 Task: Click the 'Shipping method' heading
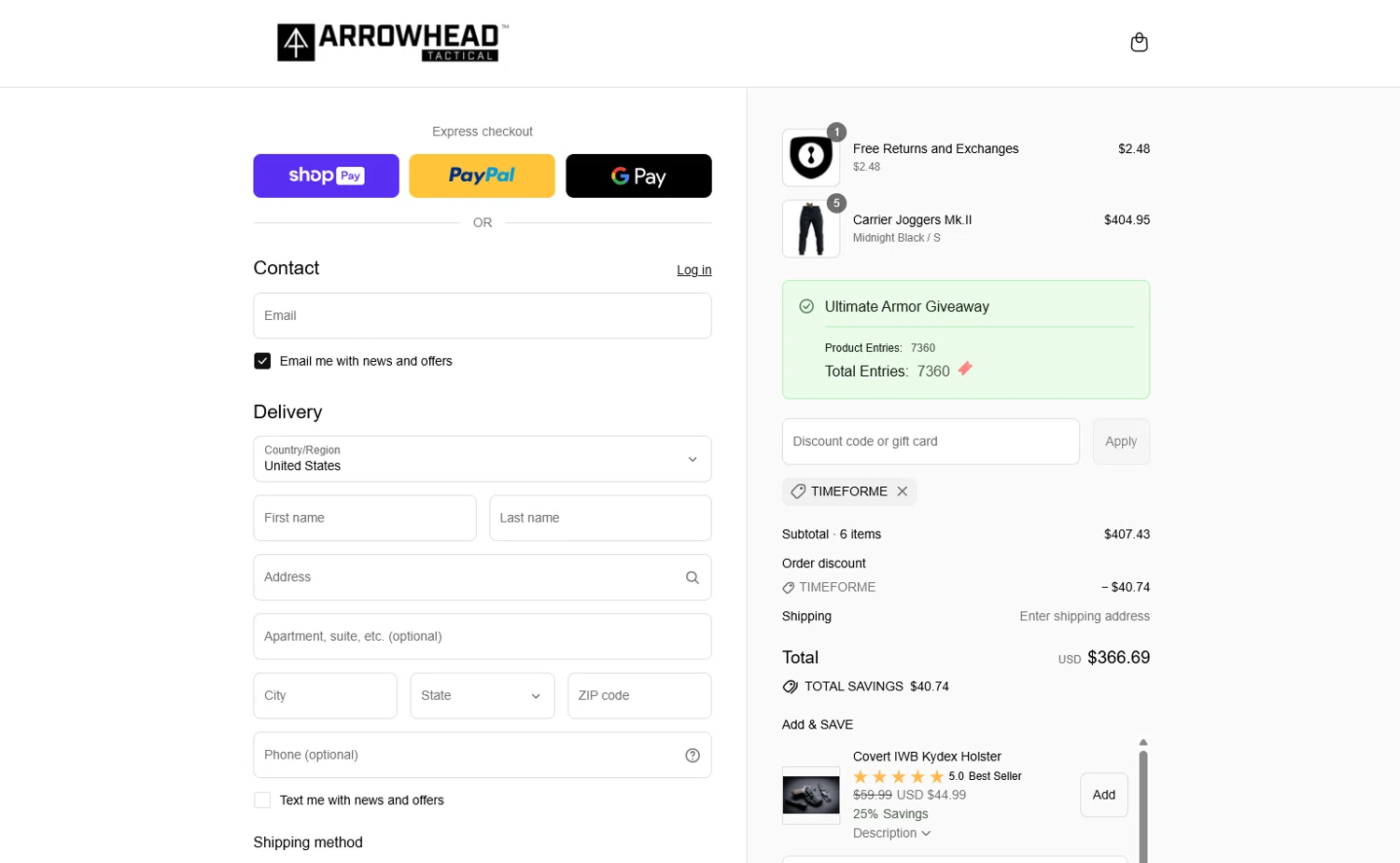(x=308, y=842)
